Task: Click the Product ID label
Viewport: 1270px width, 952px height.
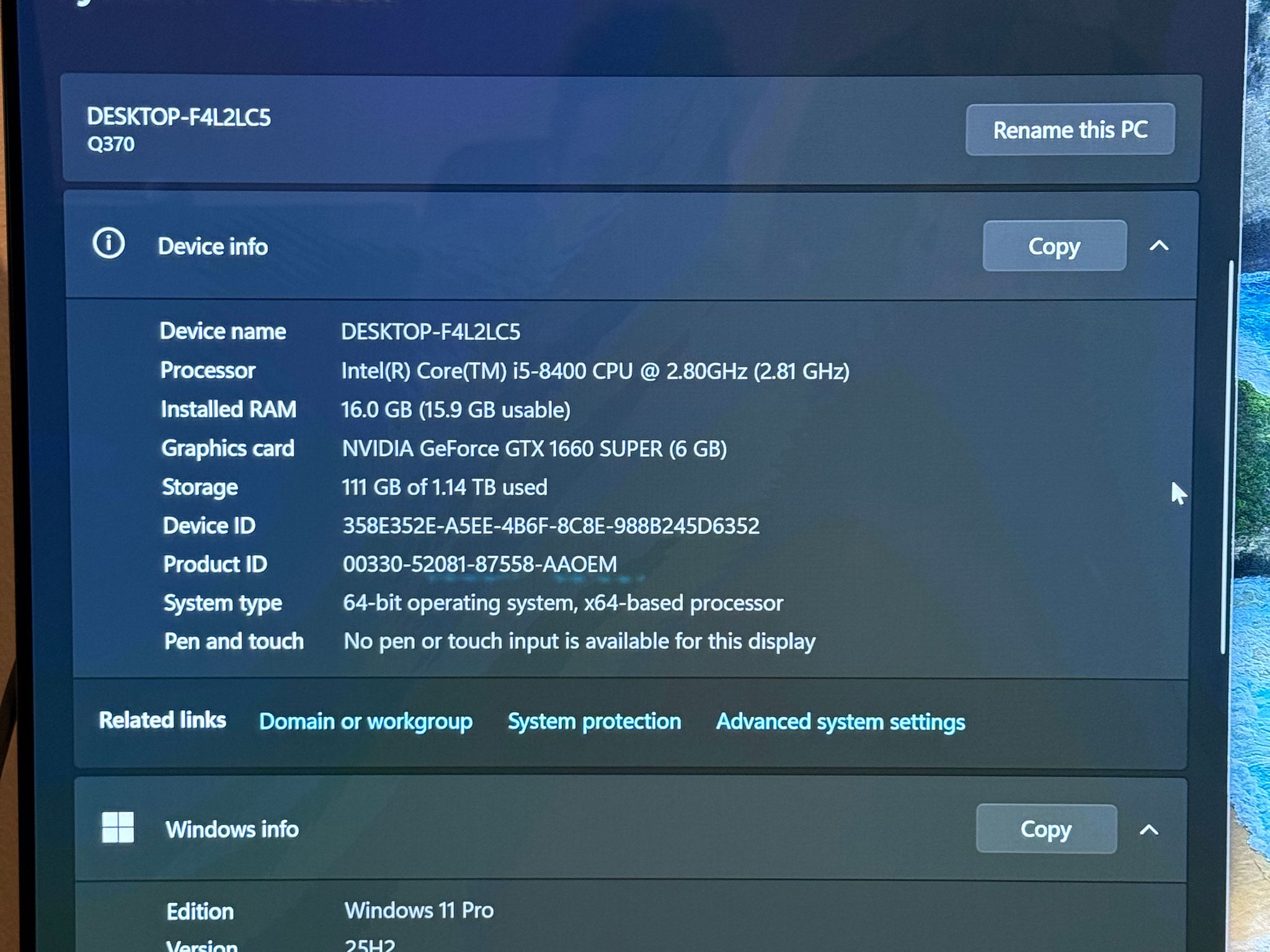Action: 215,565
